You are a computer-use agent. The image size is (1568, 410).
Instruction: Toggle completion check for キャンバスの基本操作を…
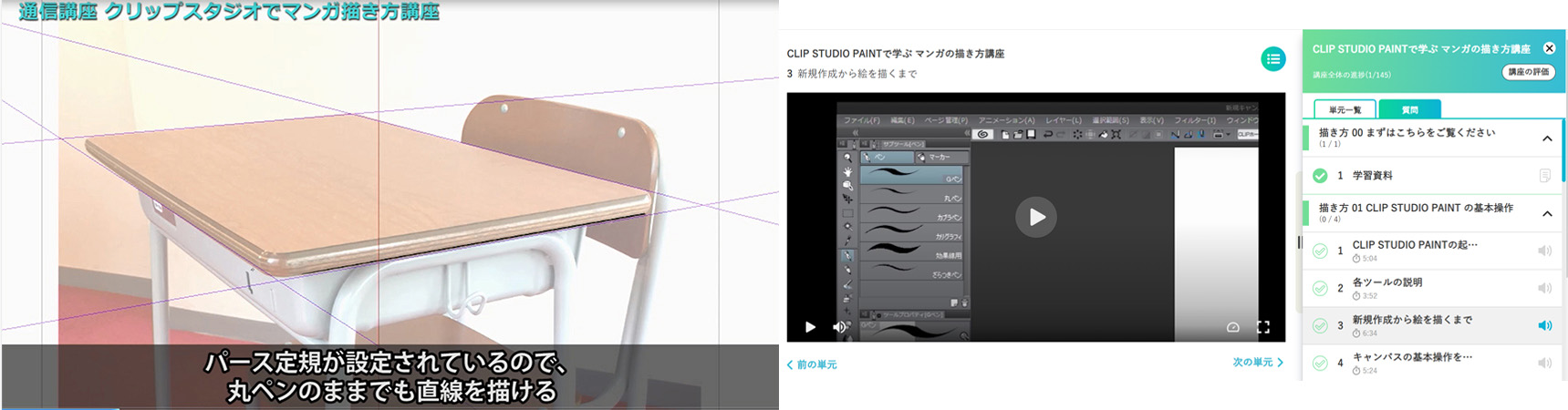pyautogui.click(x=1320, y=363)
